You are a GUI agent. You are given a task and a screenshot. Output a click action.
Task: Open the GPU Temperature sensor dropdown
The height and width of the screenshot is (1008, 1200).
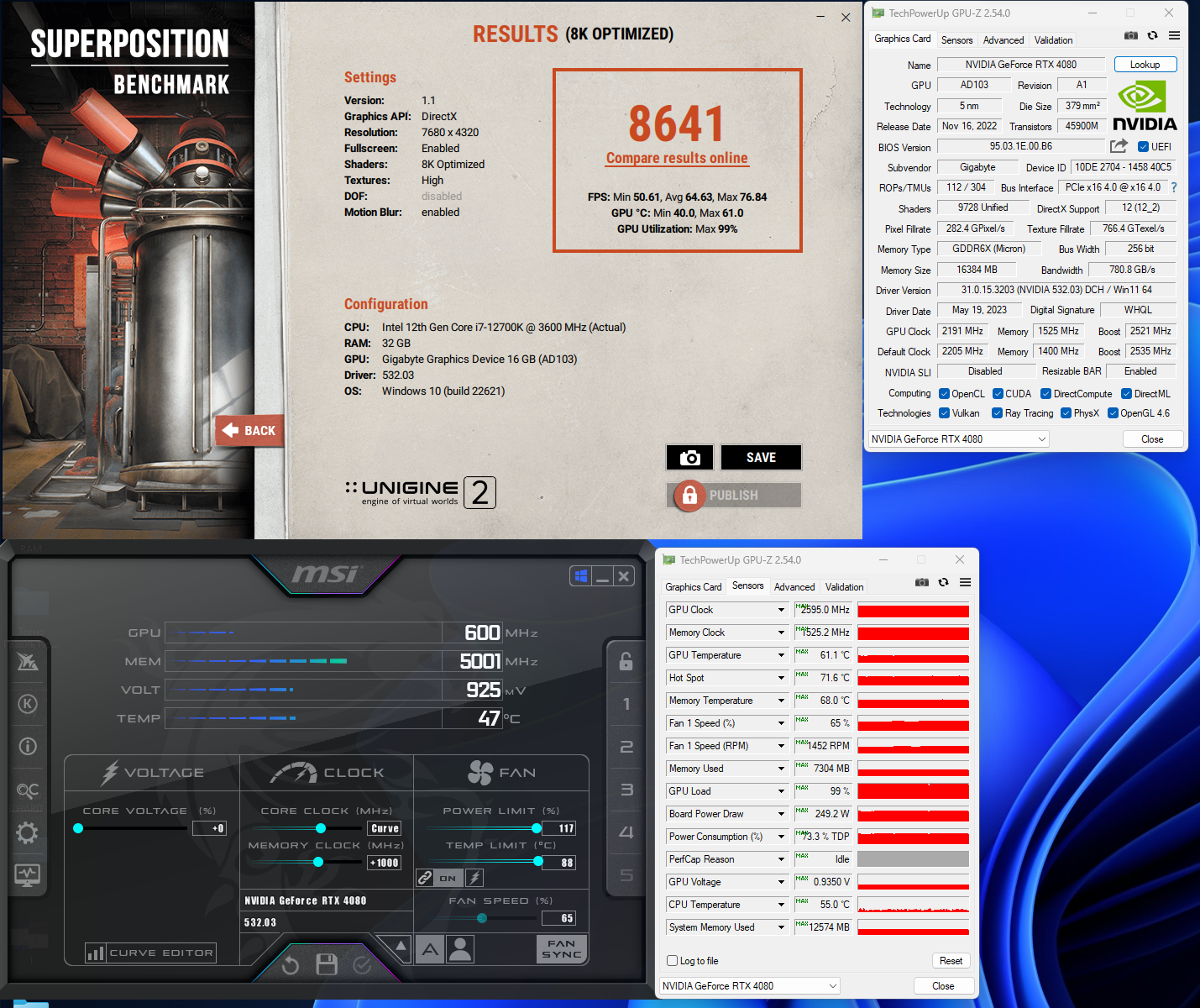781,655
